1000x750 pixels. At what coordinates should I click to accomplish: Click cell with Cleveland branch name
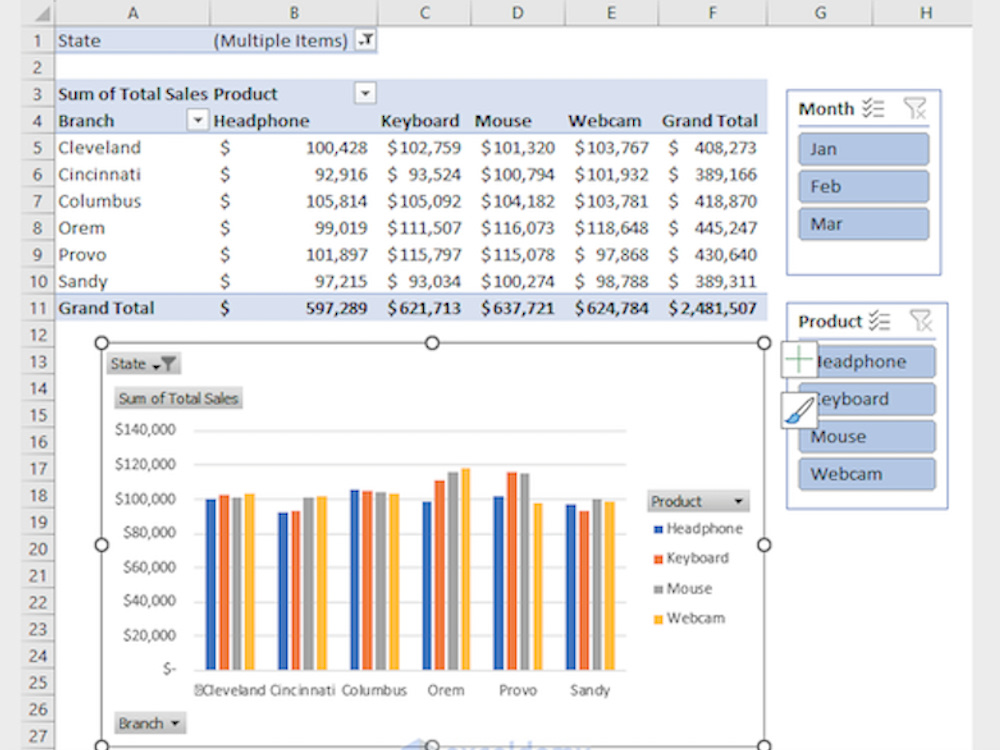(x=132, y=147)
